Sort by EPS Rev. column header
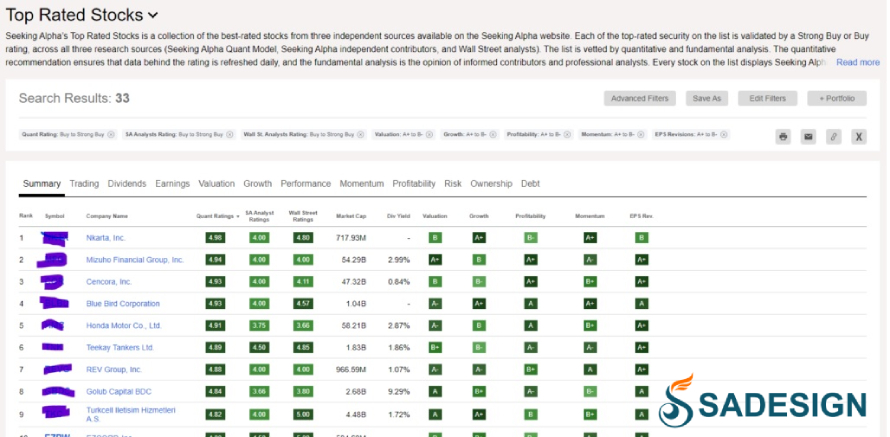This screenshot has width=890, height=437. (x=641, y=216)
